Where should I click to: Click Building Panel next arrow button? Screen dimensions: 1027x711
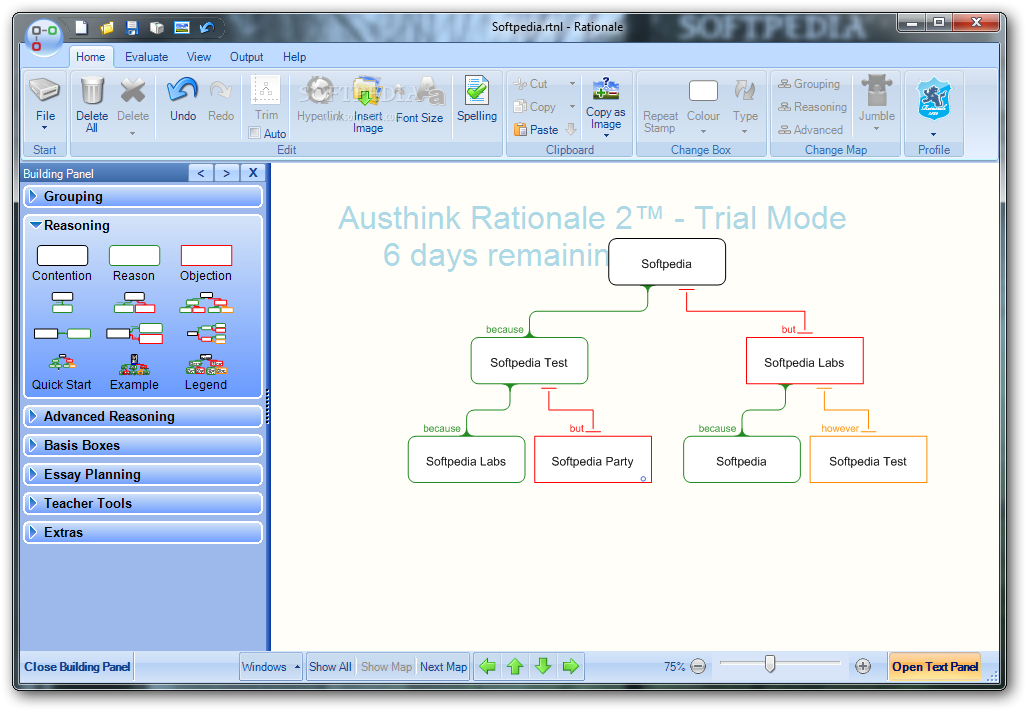pyautogui.click(x=227, y=173)
